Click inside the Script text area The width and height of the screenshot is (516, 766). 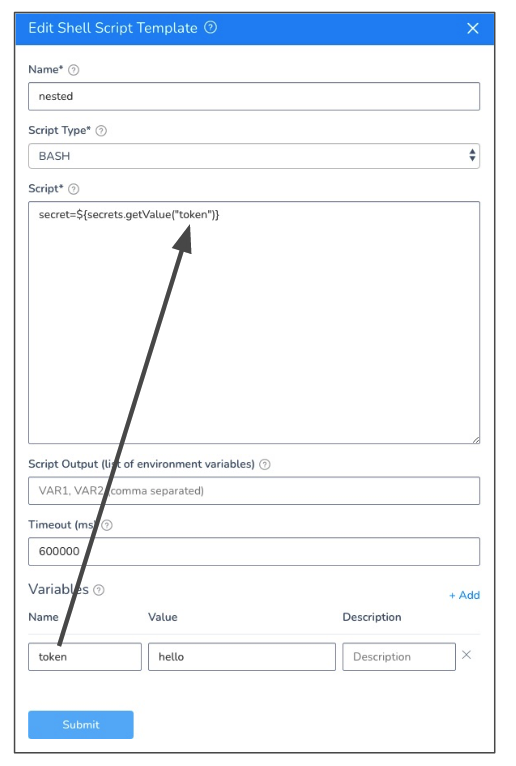point(254,322)
